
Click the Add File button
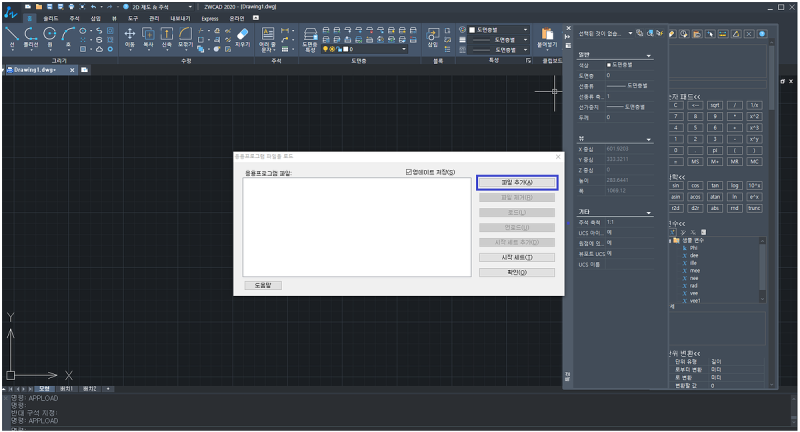pos(516,183)
